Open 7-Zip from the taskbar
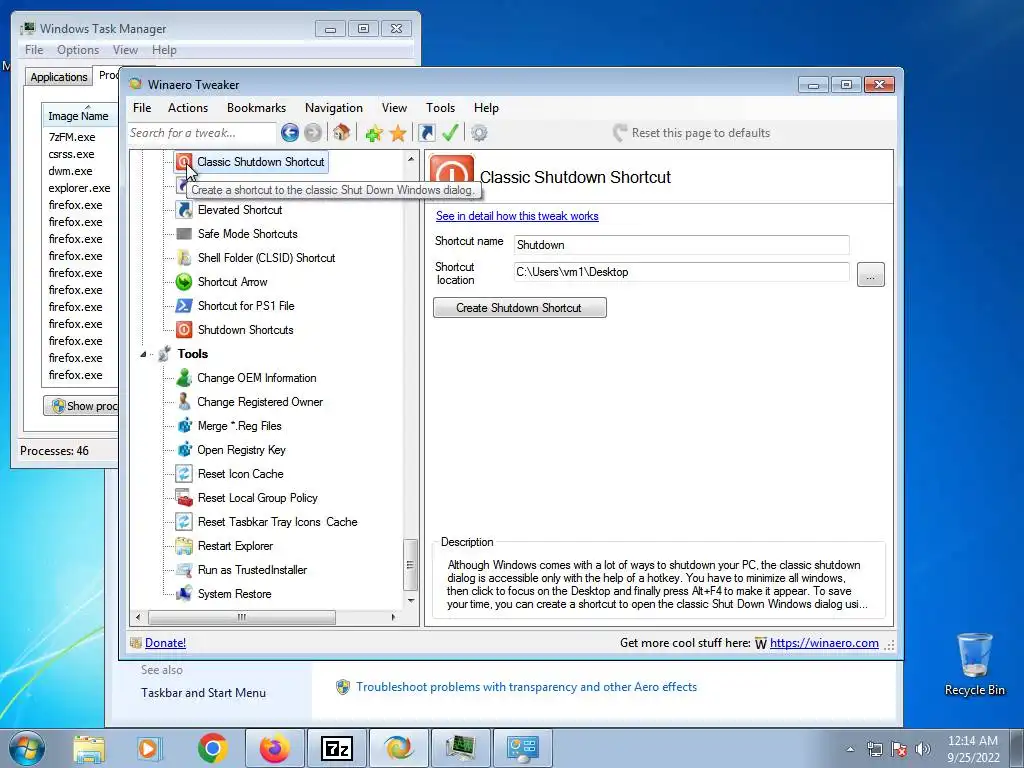Viewport: 1024px width, 768px height. pos(337,748)
